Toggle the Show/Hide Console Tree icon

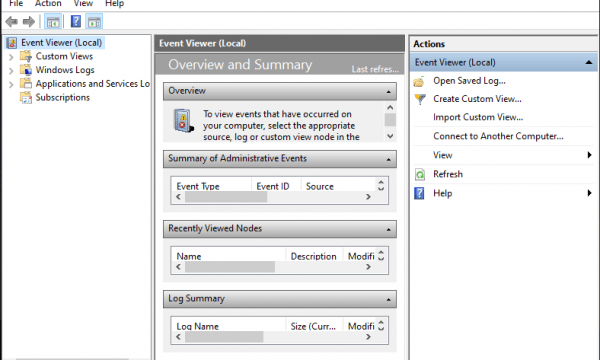tap(53, 22)
